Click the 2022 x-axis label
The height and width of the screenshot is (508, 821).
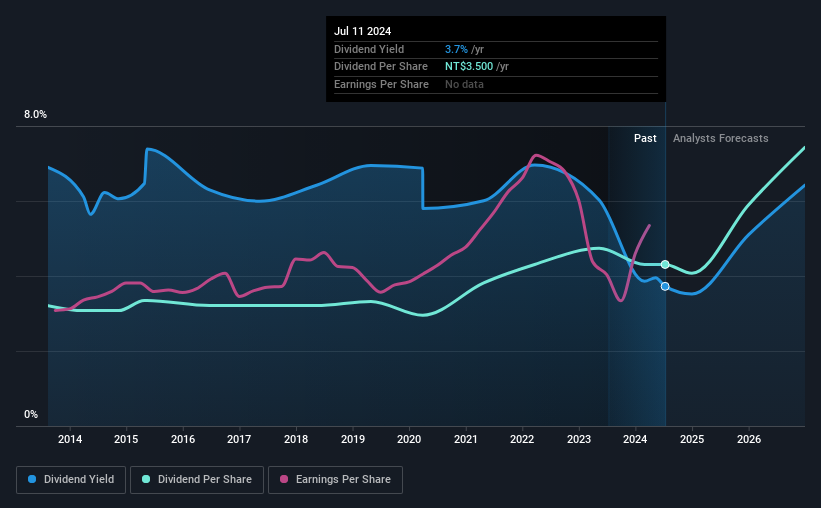pyautogui.click(x=522, y=439)
